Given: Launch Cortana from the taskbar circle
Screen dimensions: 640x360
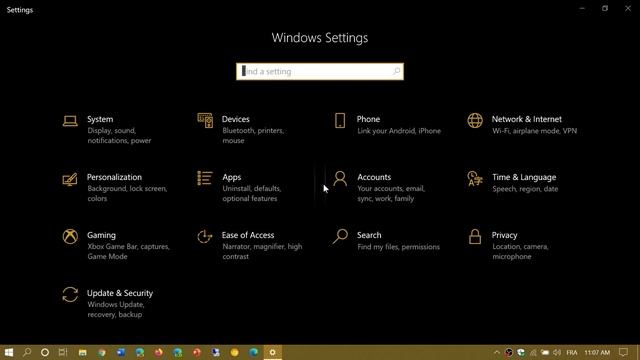Looking at the screenshot, I should click(x=45, y=352).
